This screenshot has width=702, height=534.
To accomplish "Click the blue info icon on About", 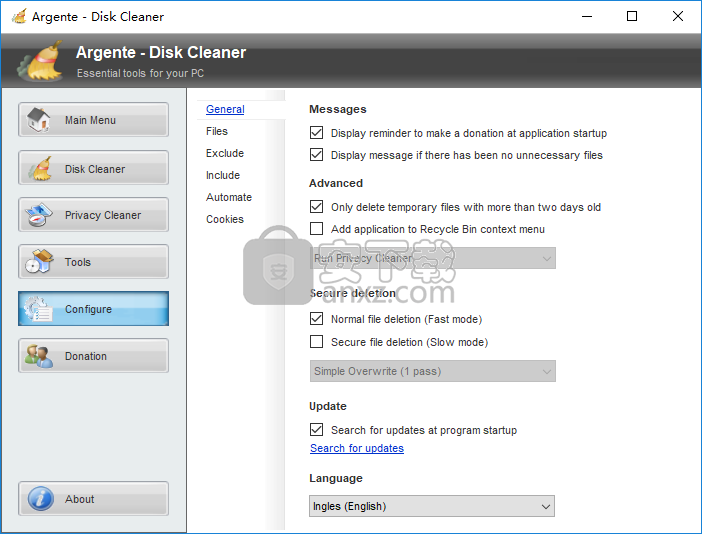I will pos(41,499).
